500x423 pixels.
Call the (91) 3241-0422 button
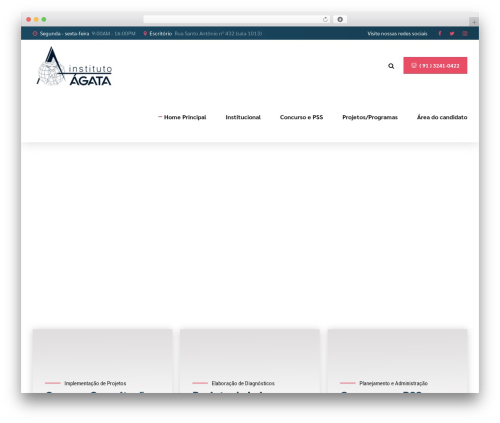435,66
